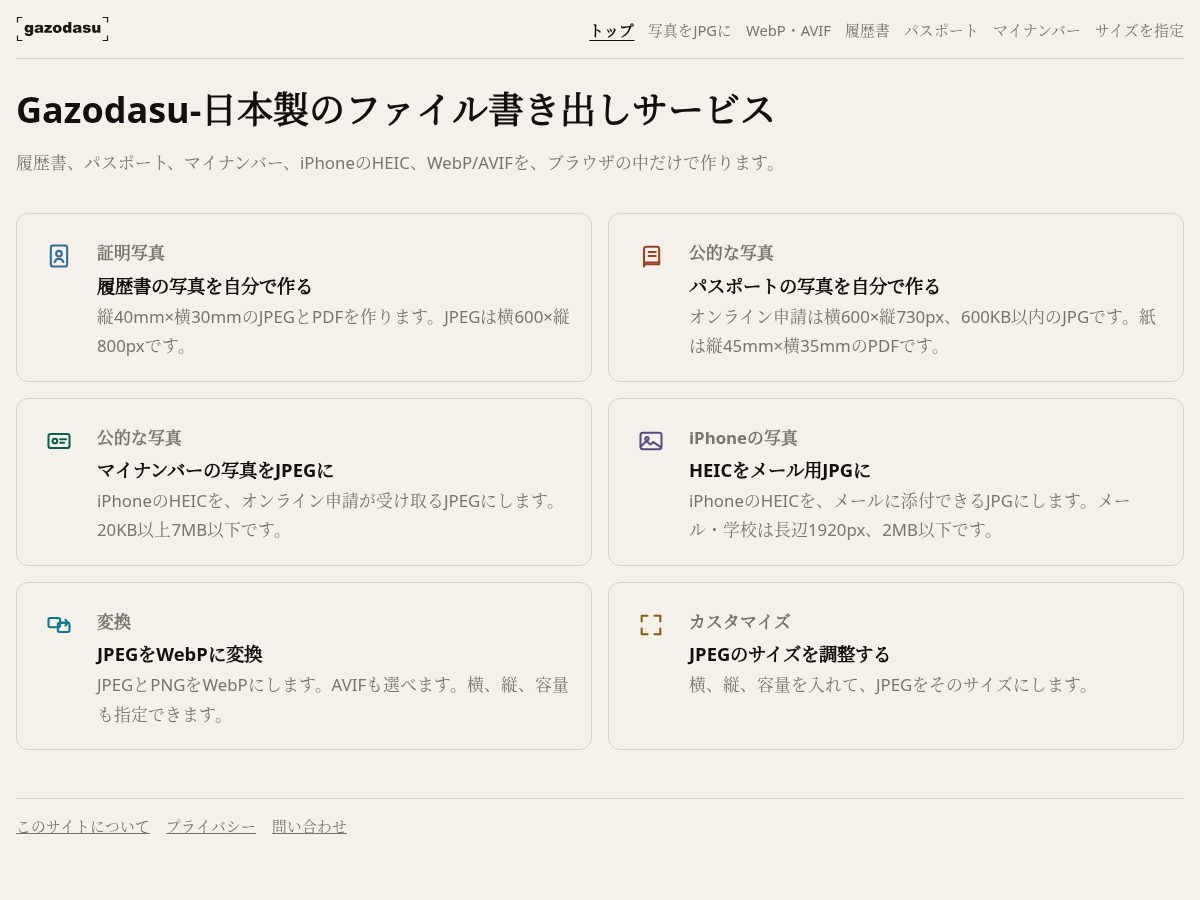Click the Gazodasu-日本製のファイル書き出しサービス heading

point(396,109)
